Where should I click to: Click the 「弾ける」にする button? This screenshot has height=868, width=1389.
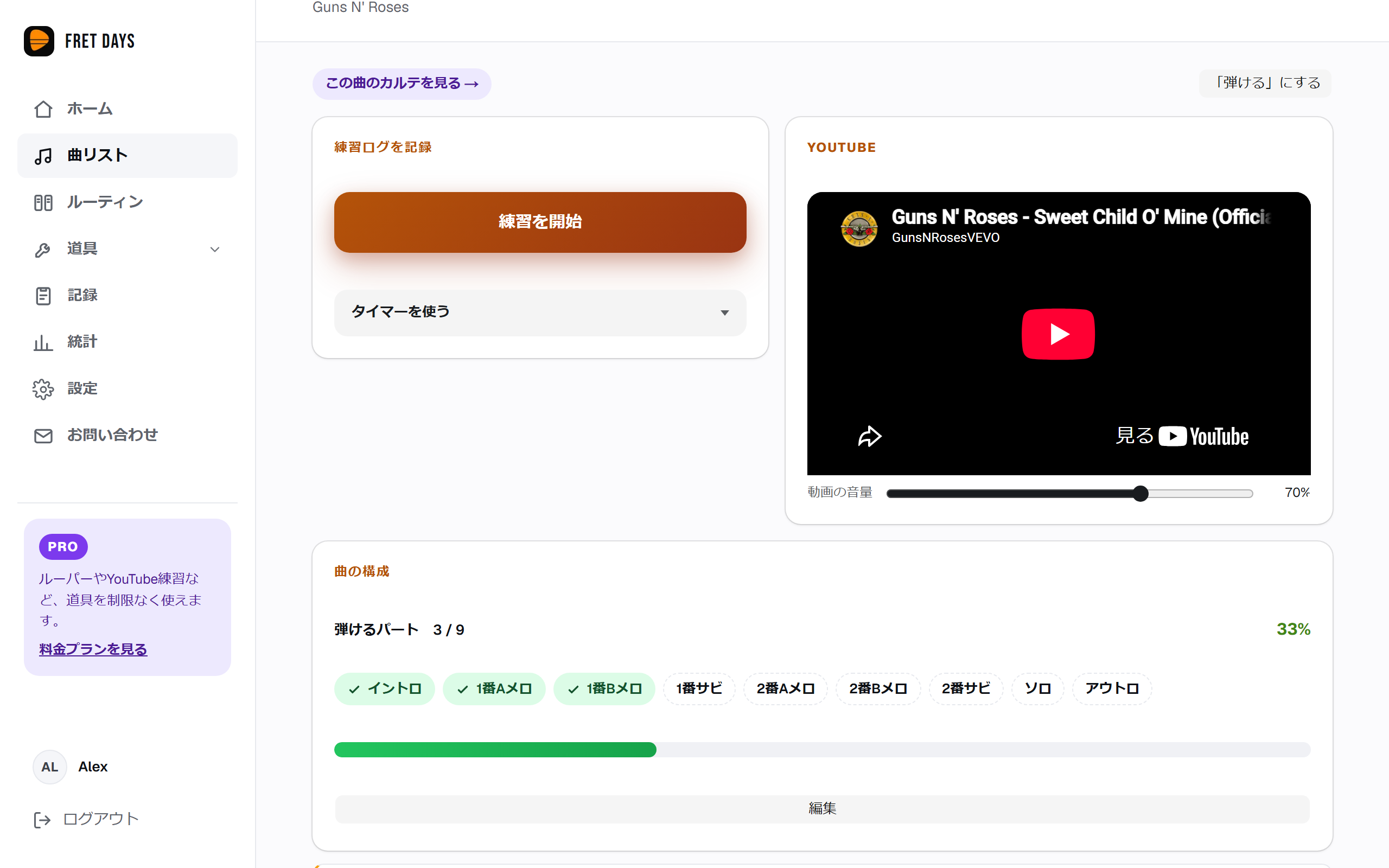pos(1265,83)
